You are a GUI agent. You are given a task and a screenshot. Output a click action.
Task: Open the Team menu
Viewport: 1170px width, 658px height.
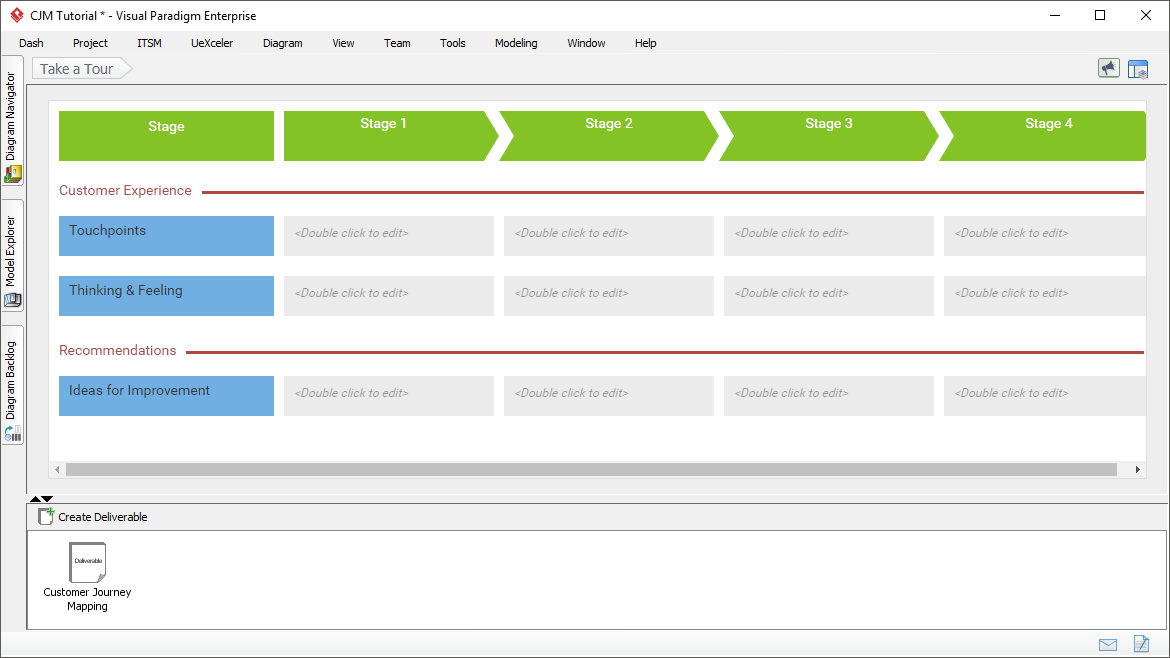(397, 43)
